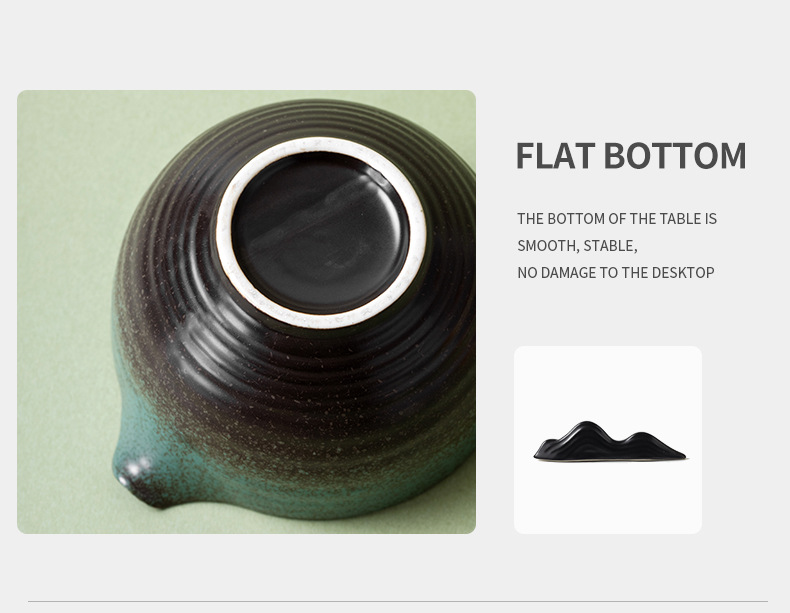
Task: Click the taller left peak of mountain piece
Action: point(587,428)
